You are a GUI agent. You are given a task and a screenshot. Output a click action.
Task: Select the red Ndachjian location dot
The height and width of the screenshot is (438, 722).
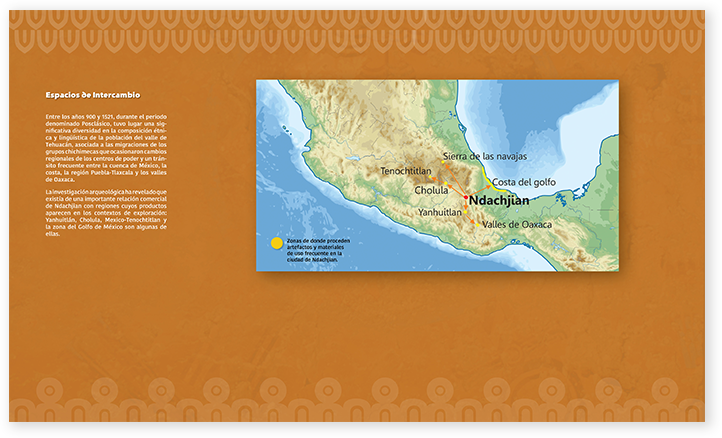click(x=464, y=199)
